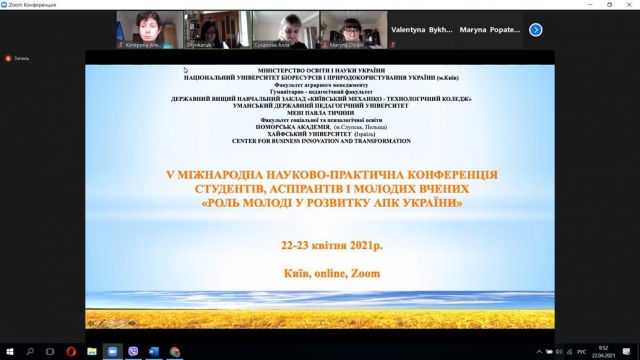Click 'Zoom Конференция' window title text

pyautogui.click(x=32, y=5)
